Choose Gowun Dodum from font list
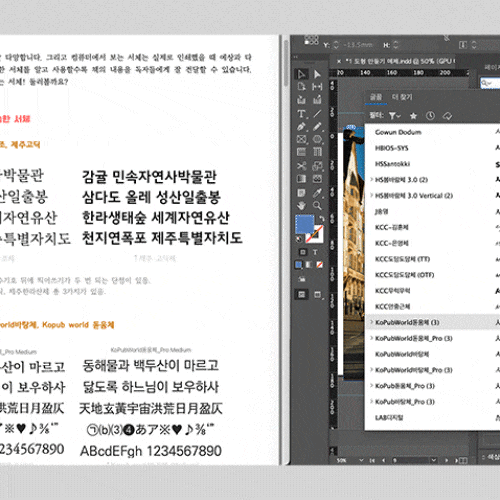500x500 pixels. pyautogui.click(x=398, y=132)
